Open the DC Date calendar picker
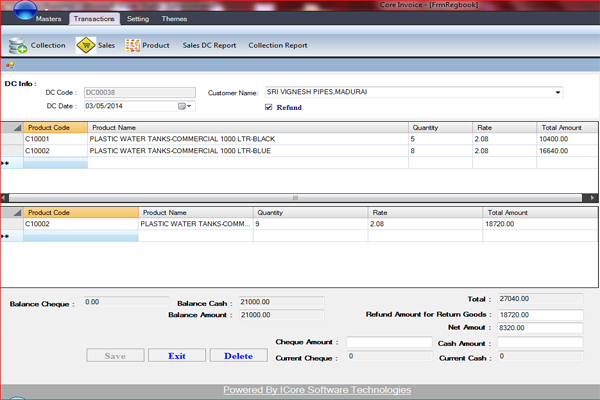Image resolution: width=600 pixels, height=400 pixels. (x=182, y=106)
